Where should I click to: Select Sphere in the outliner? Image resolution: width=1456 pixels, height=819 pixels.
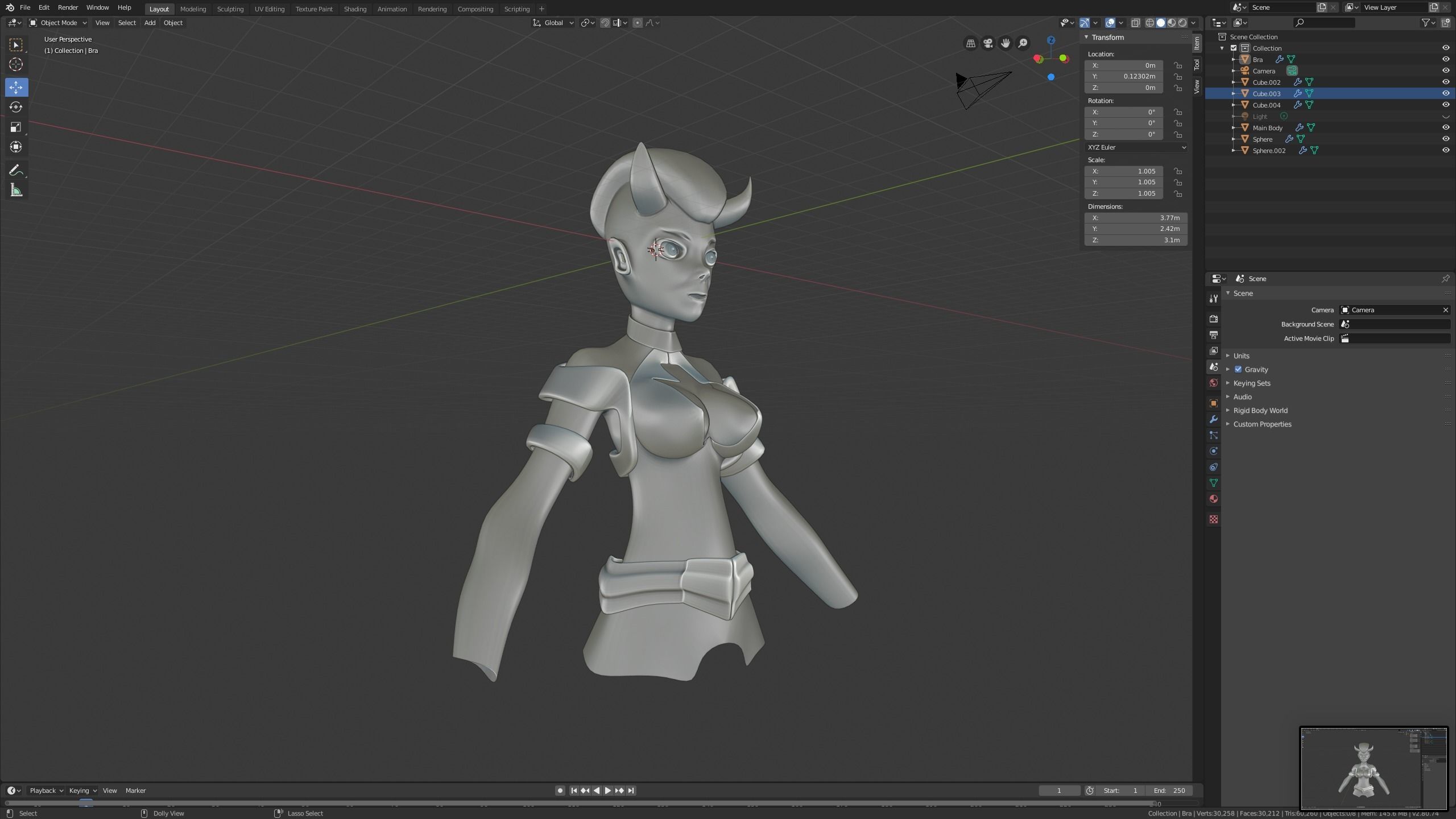click(x=1262, y=139)
